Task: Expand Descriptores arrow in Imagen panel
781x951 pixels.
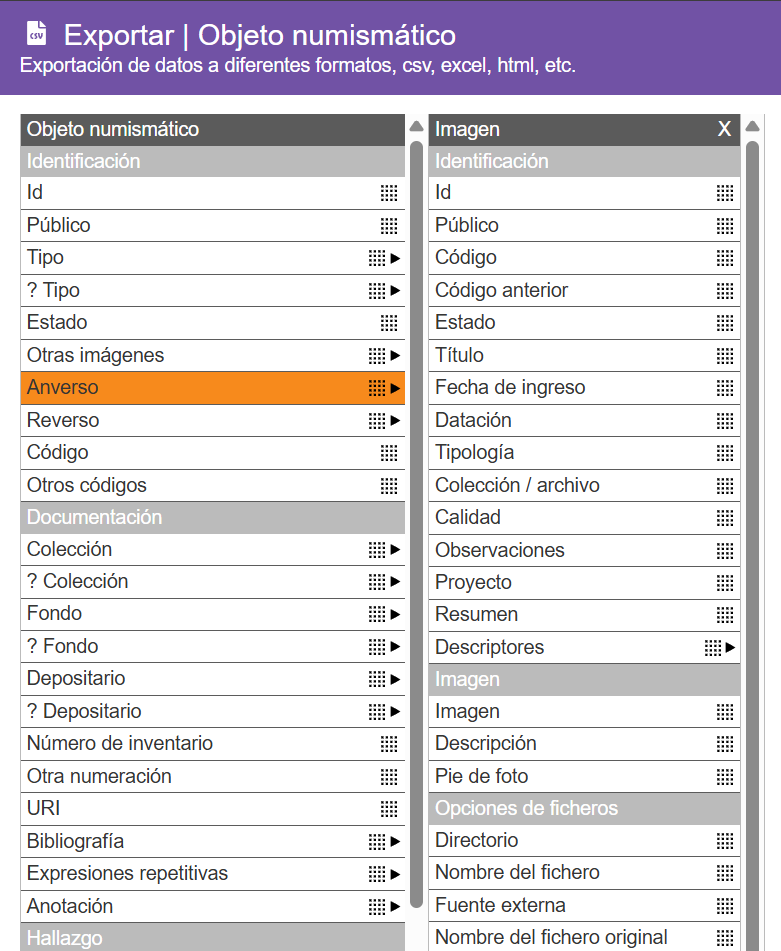Action: pyautogui.click(x=731, y=648)
